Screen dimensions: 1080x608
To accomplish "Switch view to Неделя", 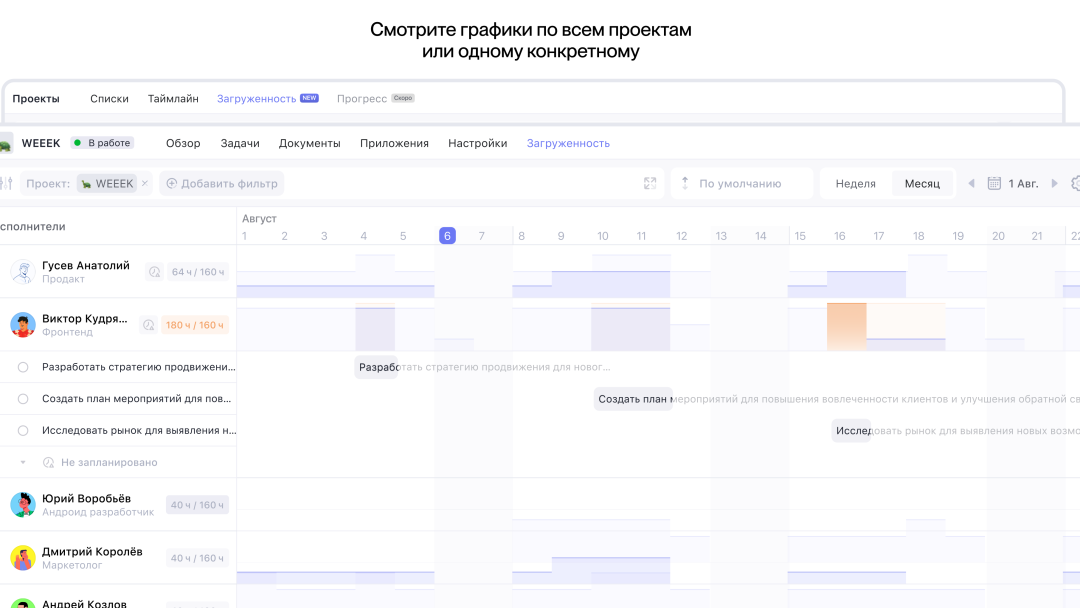I will click(855, 183).
